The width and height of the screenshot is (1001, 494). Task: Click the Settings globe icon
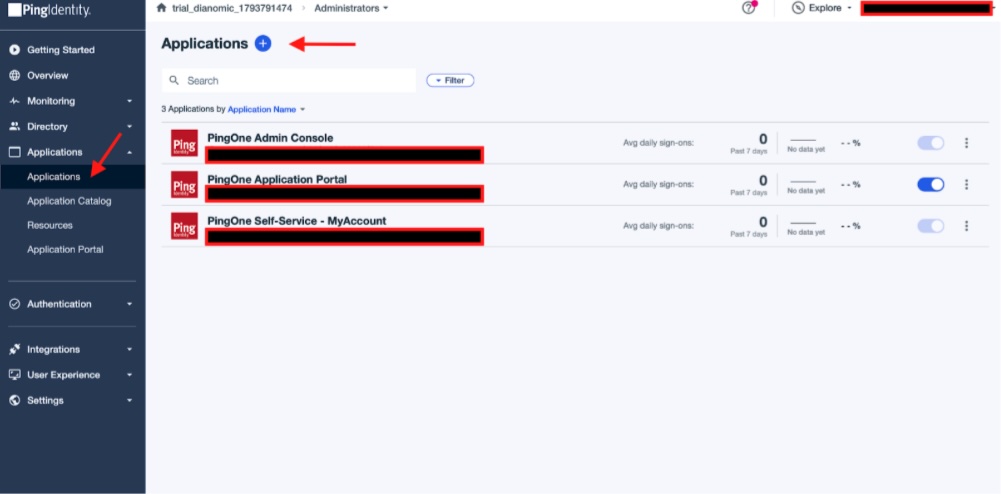tap(15, 400)
